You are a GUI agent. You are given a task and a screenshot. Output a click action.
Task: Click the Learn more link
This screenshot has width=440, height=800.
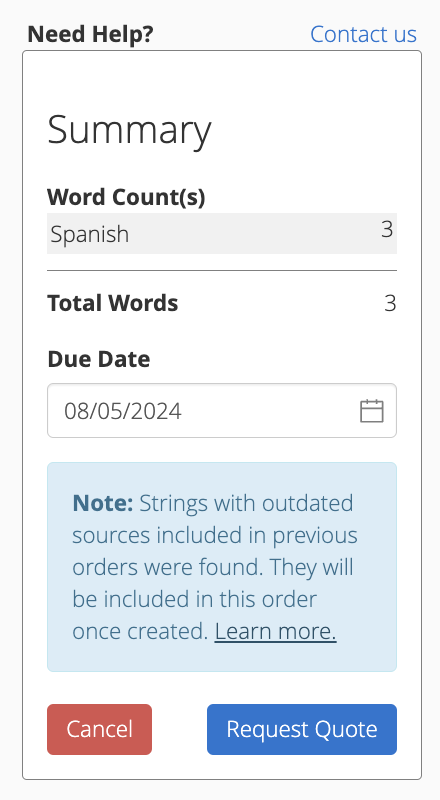click(276, 632)
